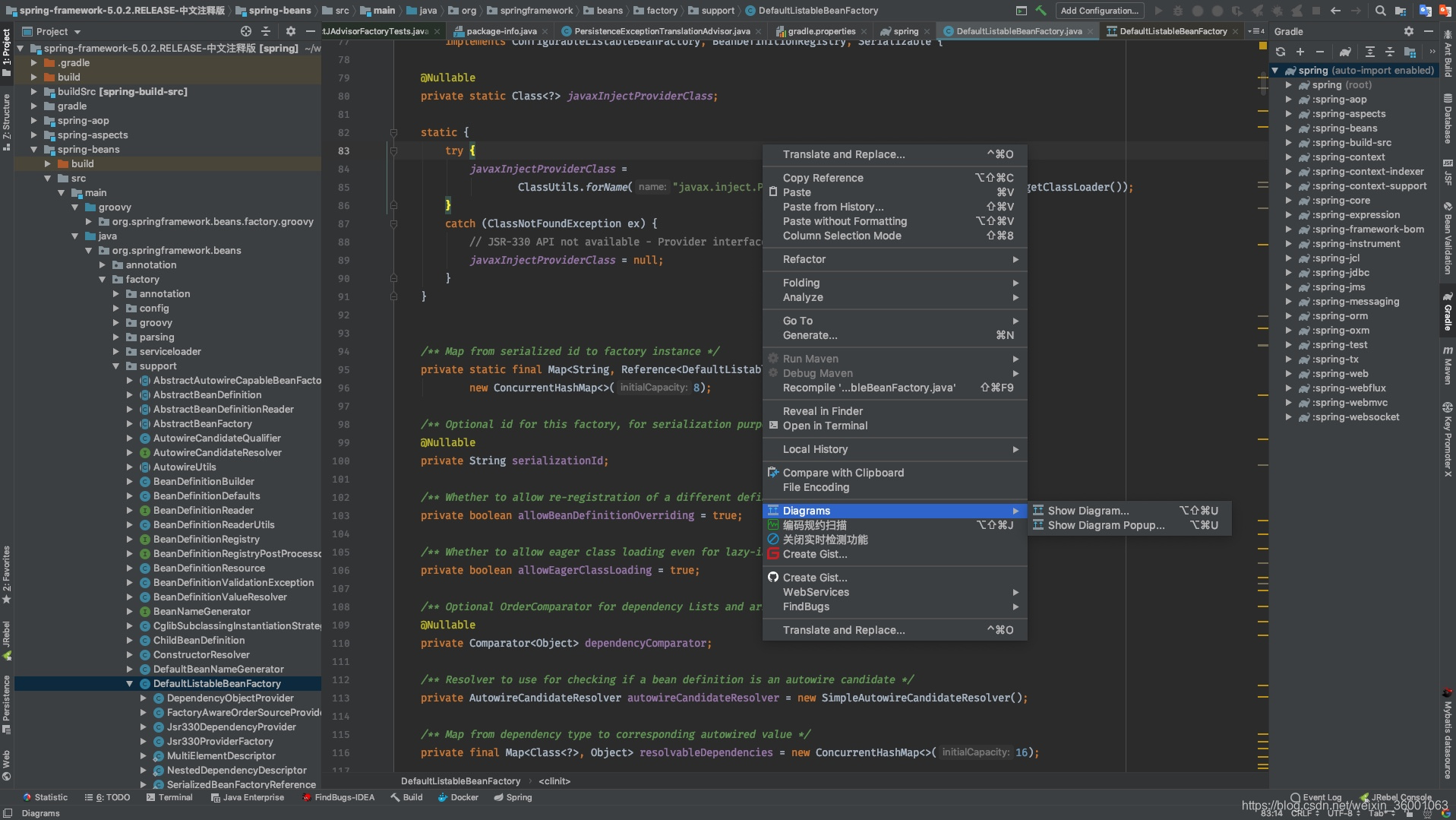Screen dimensions: 1456x820
Task: Choose Show Diagram... from the submenu
Action: [1129, 511]
